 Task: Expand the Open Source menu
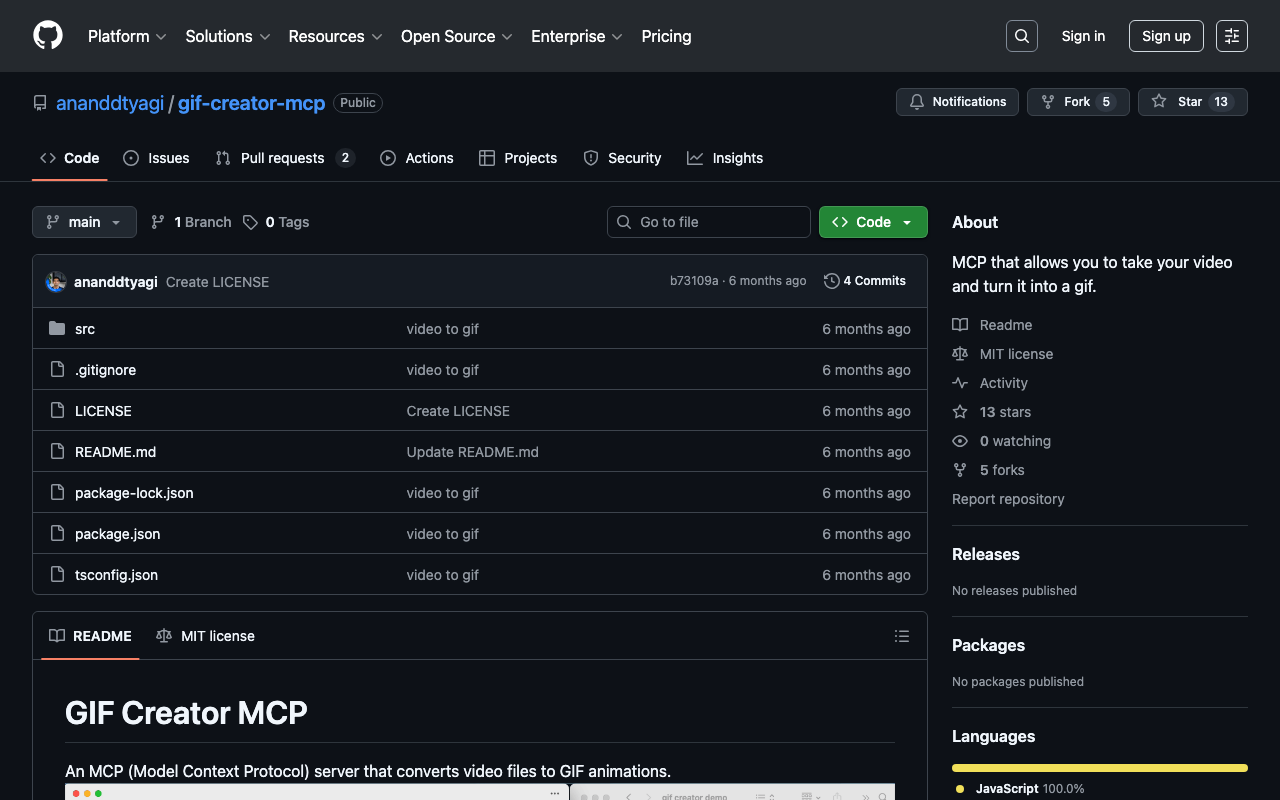(456, 36)
